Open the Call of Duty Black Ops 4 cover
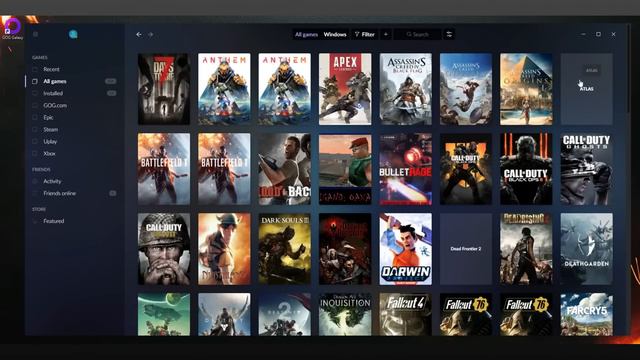The height and width of the screenshot is (360, 640). click(x=466, y=169)
